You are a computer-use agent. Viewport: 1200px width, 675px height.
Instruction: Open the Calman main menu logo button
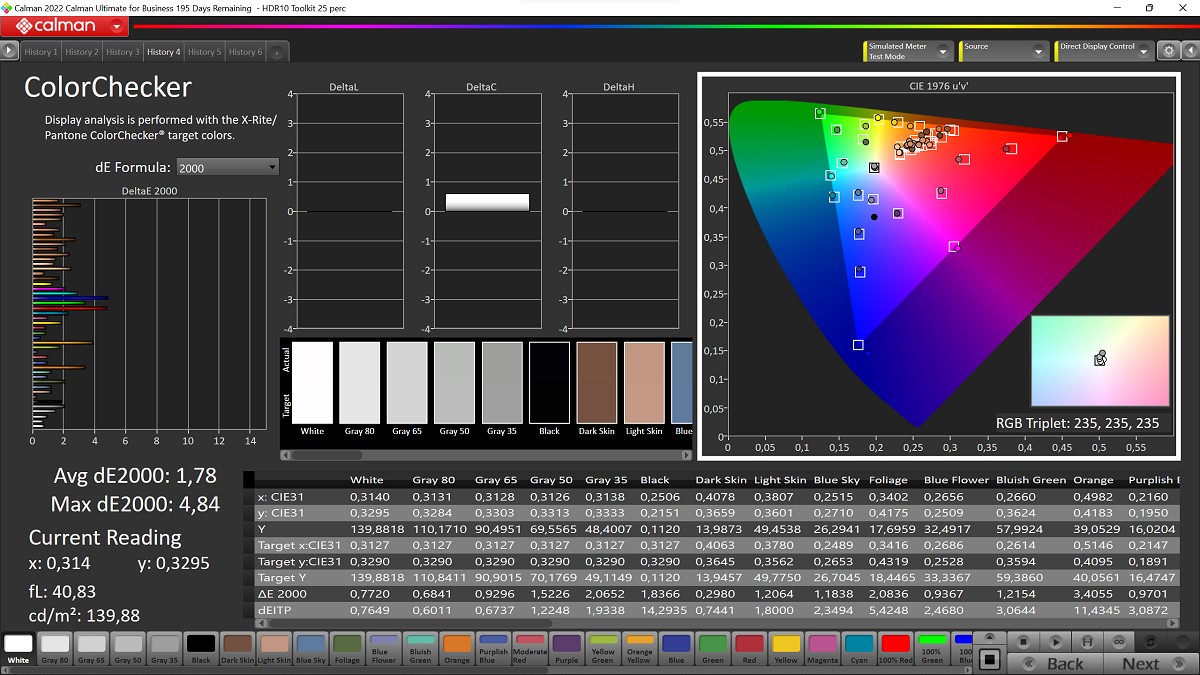click(x=64, y=26)
